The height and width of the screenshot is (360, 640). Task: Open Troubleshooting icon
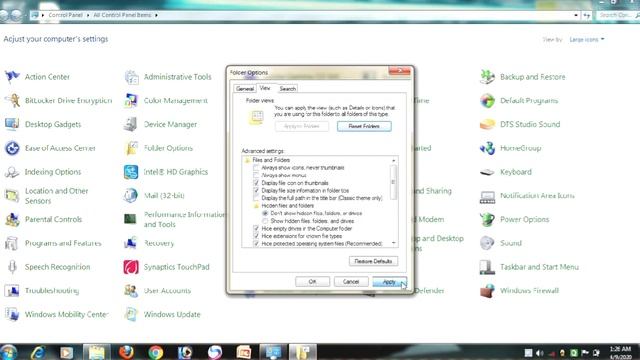(x=12, y=291)
